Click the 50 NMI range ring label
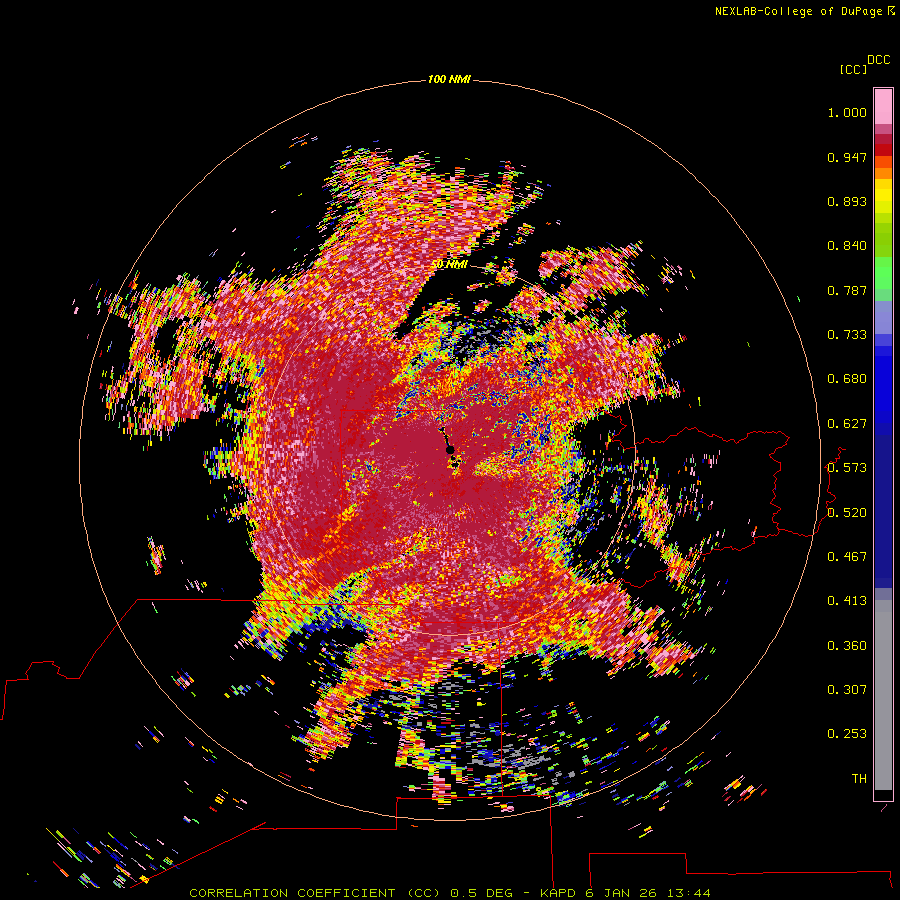The image size is (900, 900). [449, 265]
